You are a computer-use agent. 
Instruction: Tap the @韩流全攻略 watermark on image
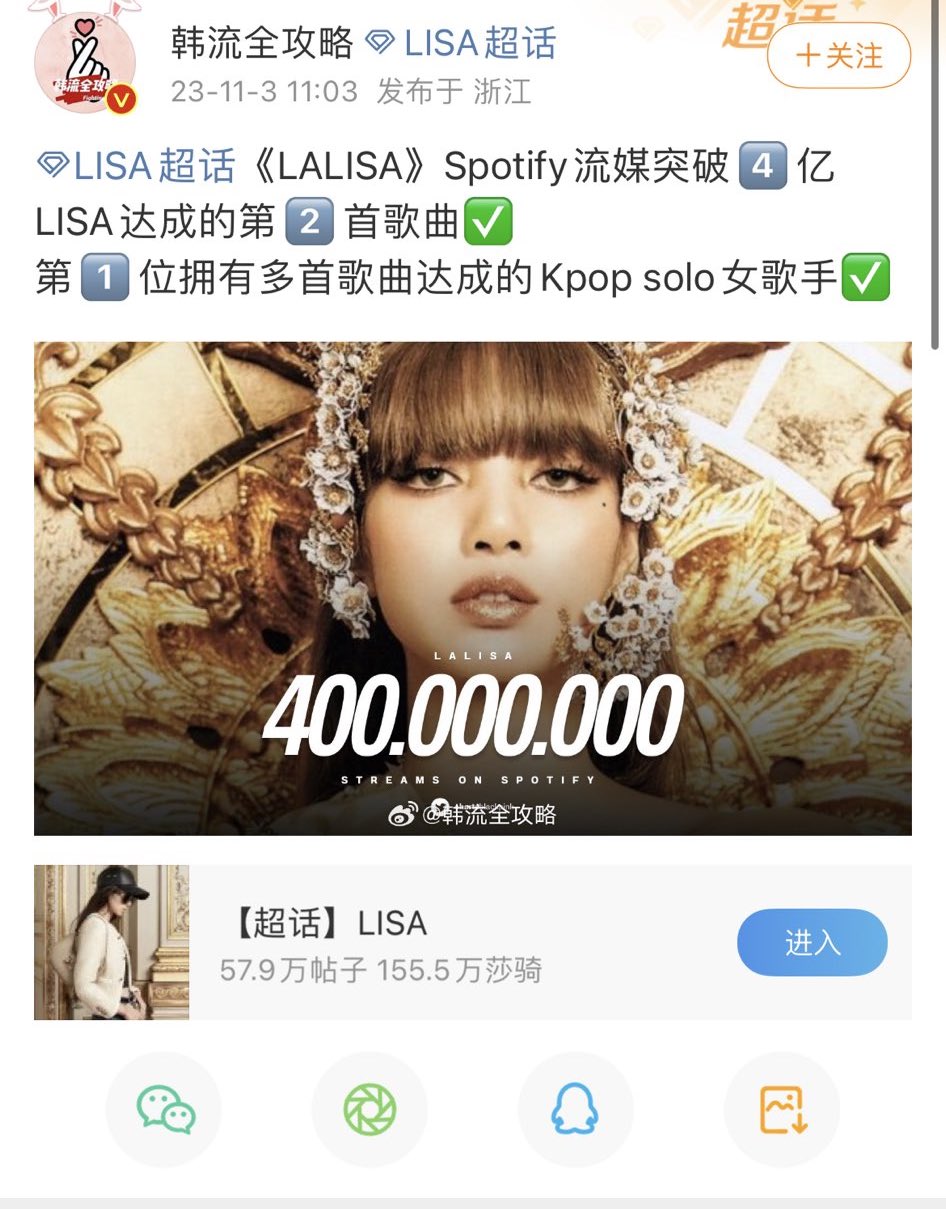[472, 814]
